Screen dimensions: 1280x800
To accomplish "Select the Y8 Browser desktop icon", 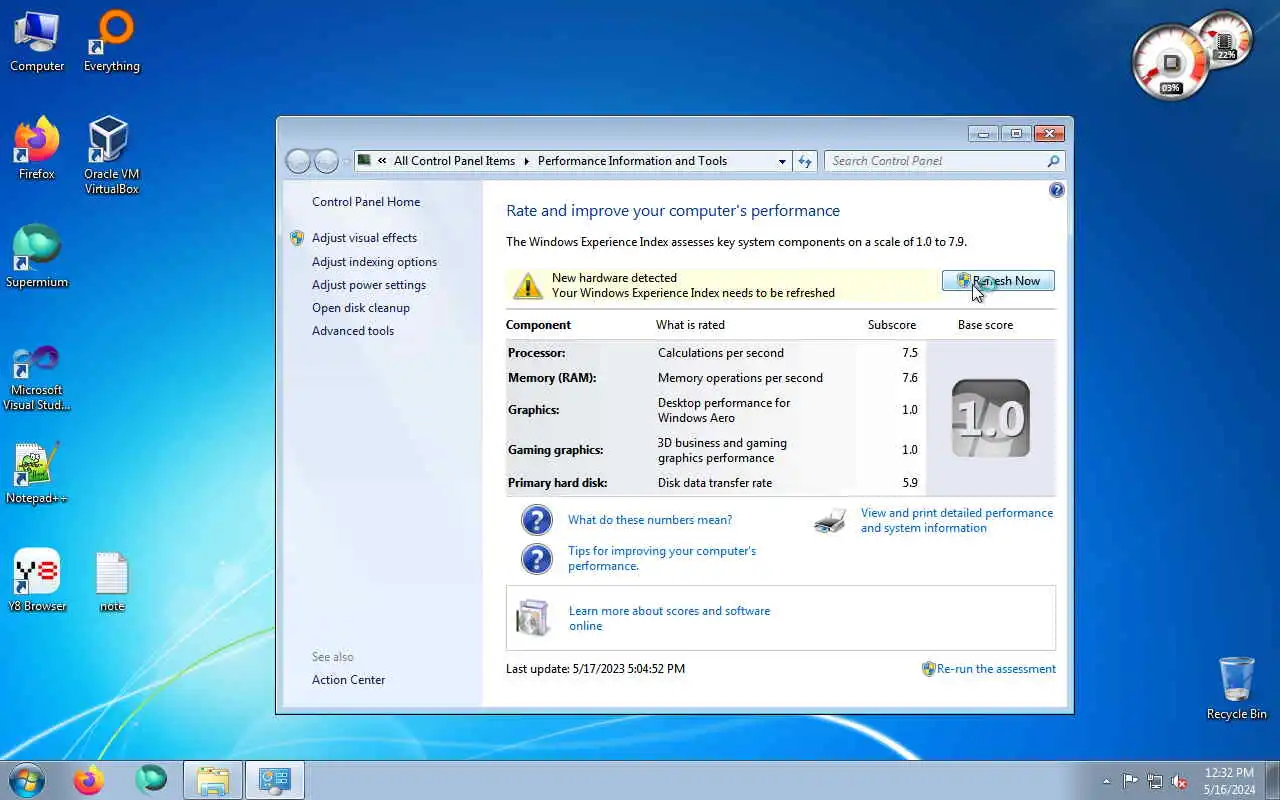I will [x=37, y=581].
